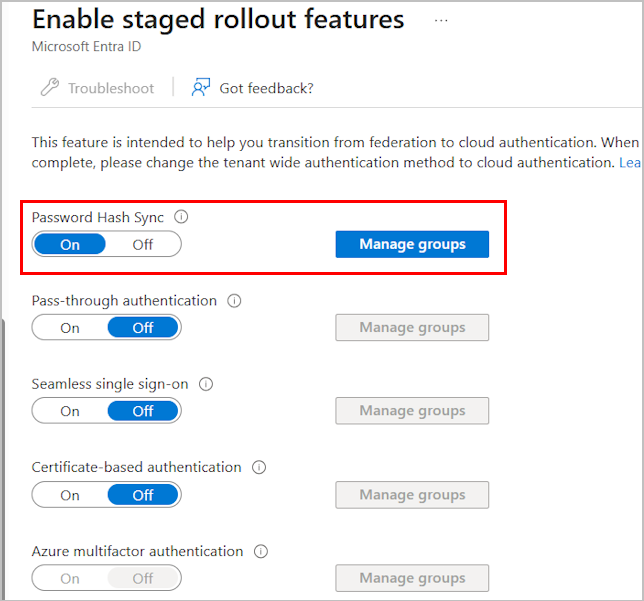Click the info icon next to Azure multifactor authentication
This screenshot has height=601, width=644.
pyautogui.click(x=261, y=551)
